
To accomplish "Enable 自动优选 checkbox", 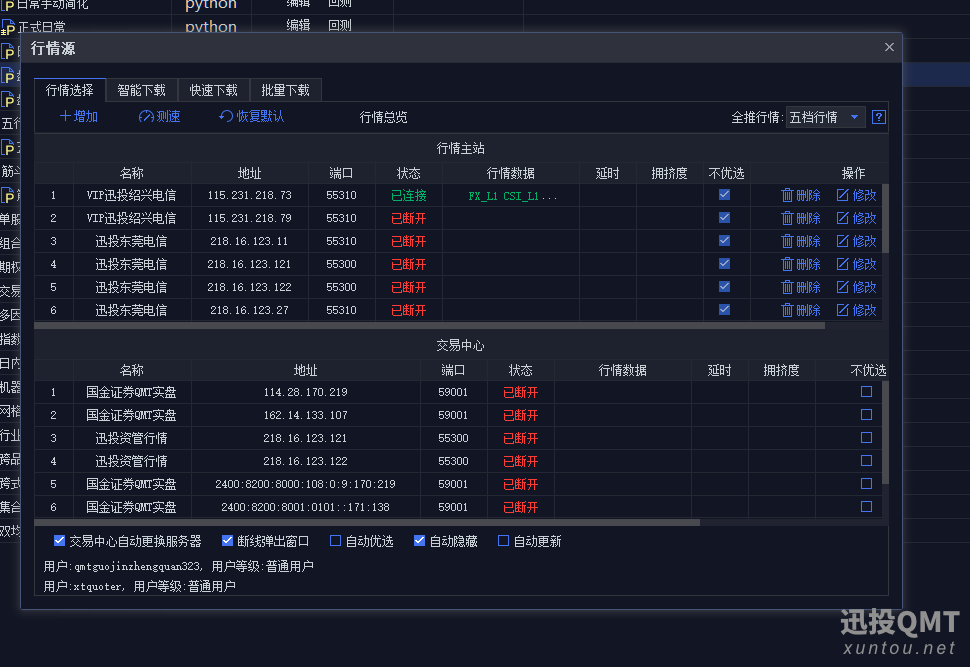I will (x=335, y=541).
